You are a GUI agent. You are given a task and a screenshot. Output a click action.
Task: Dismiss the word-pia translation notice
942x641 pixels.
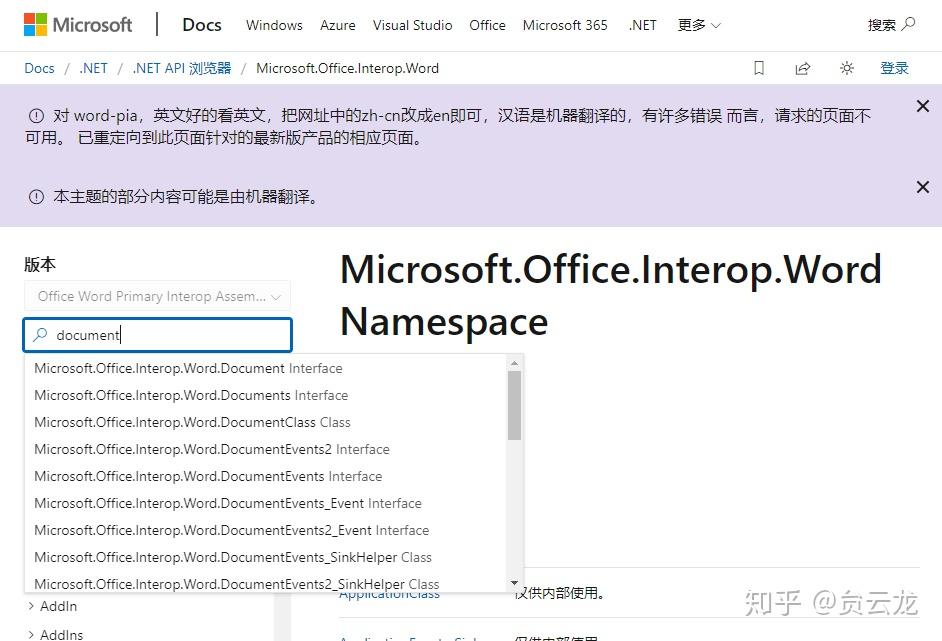pos(924,104)
